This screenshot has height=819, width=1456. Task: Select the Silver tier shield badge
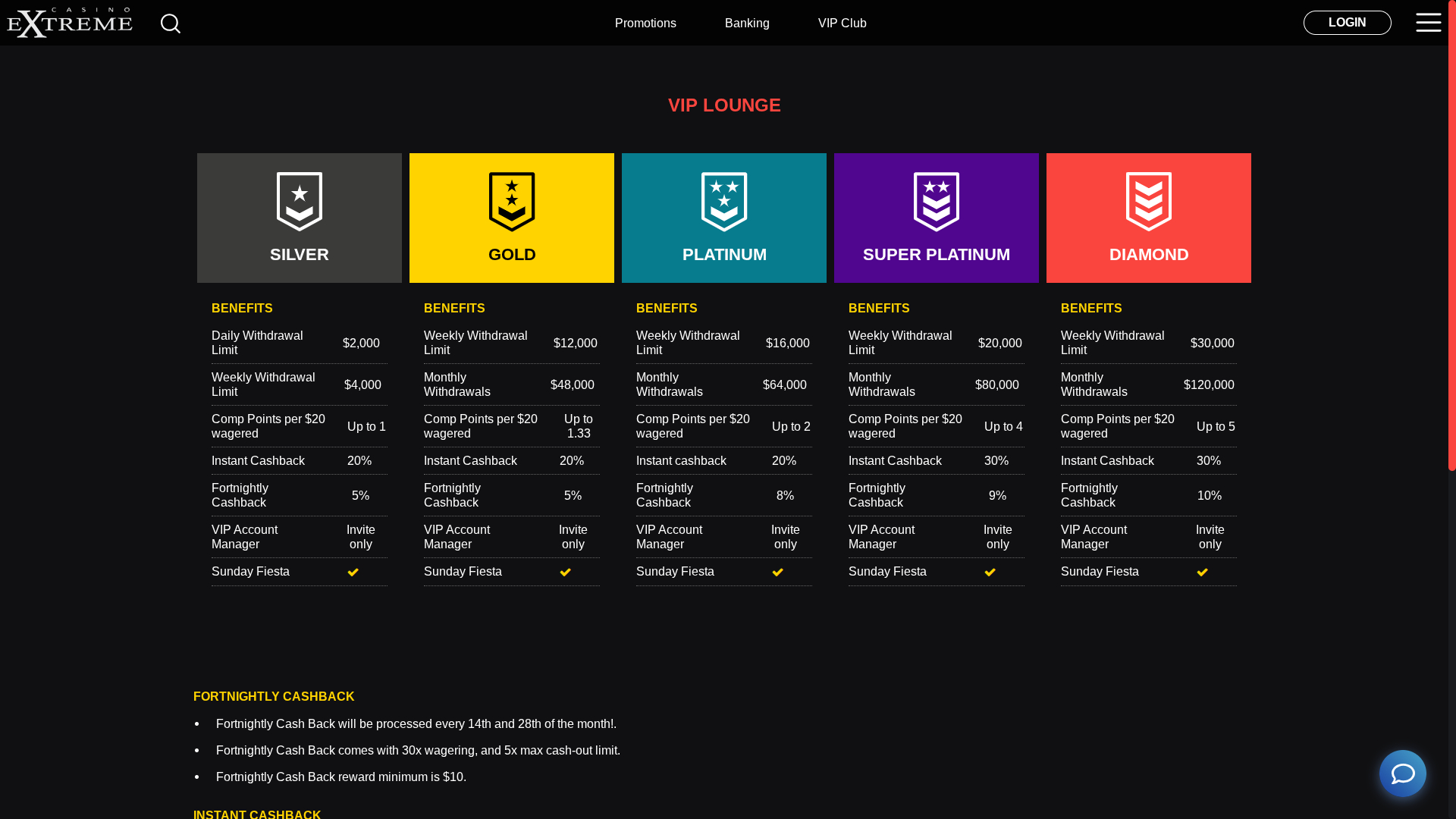coord(299,201)
